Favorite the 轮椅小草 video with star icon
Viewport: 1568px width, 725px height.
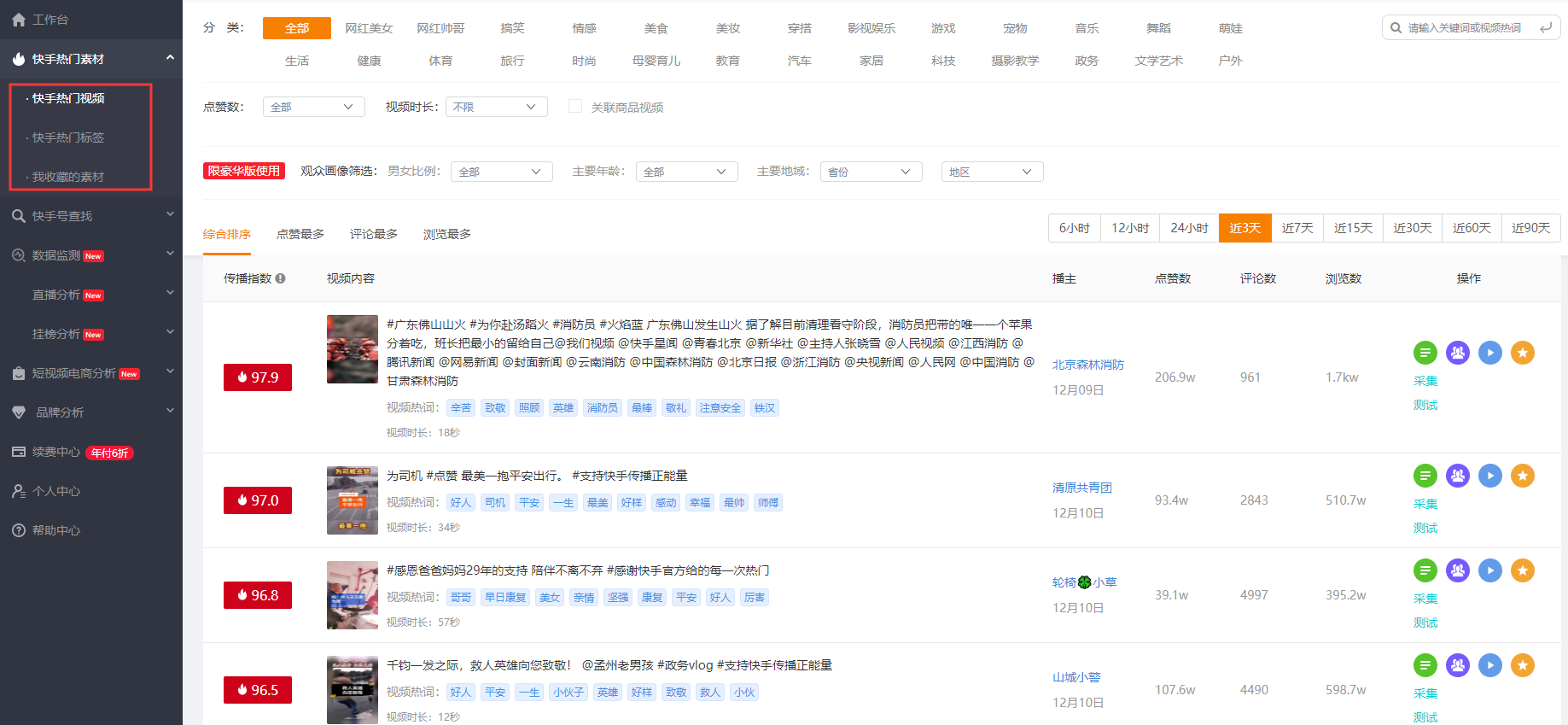click(1522, 570)
